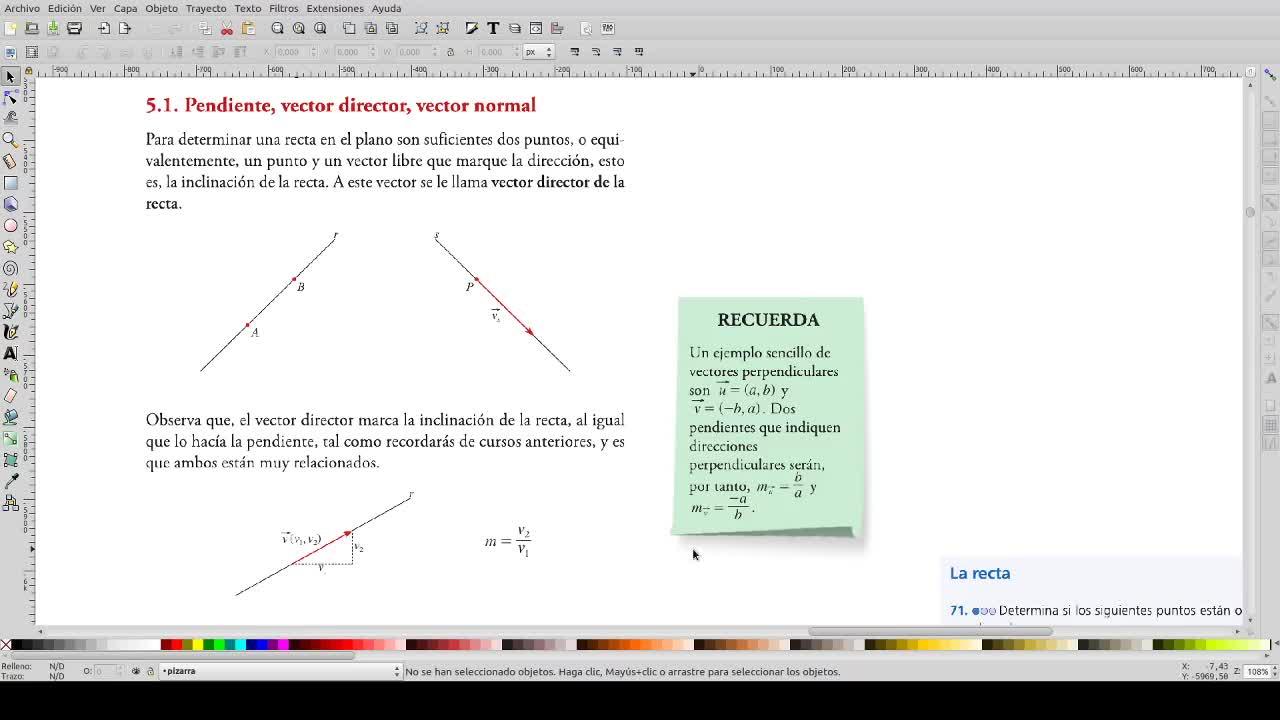
Task: Click the no-color X swatch
Action: [x=5, y=645]
